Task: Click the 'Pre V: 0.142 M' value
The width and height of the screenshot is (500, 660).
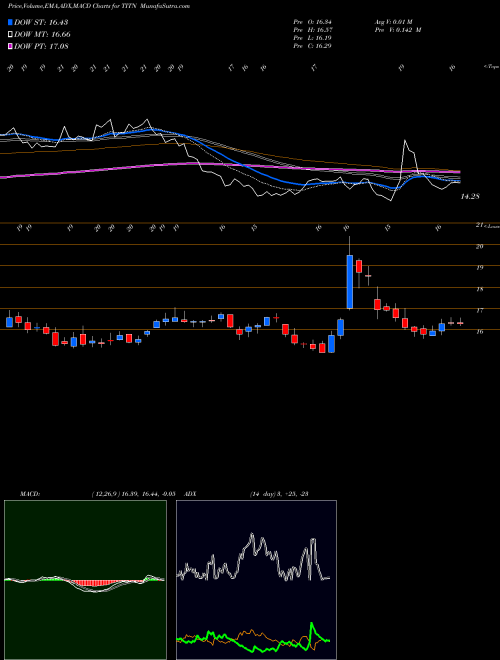Action: click(x=397, y=30)
